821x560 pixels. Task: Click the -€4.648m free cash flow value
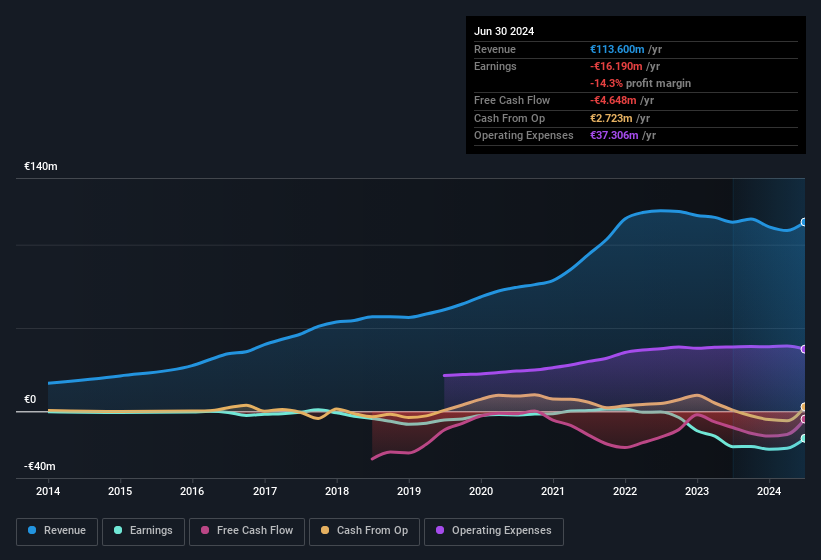[x=613, y=100]
